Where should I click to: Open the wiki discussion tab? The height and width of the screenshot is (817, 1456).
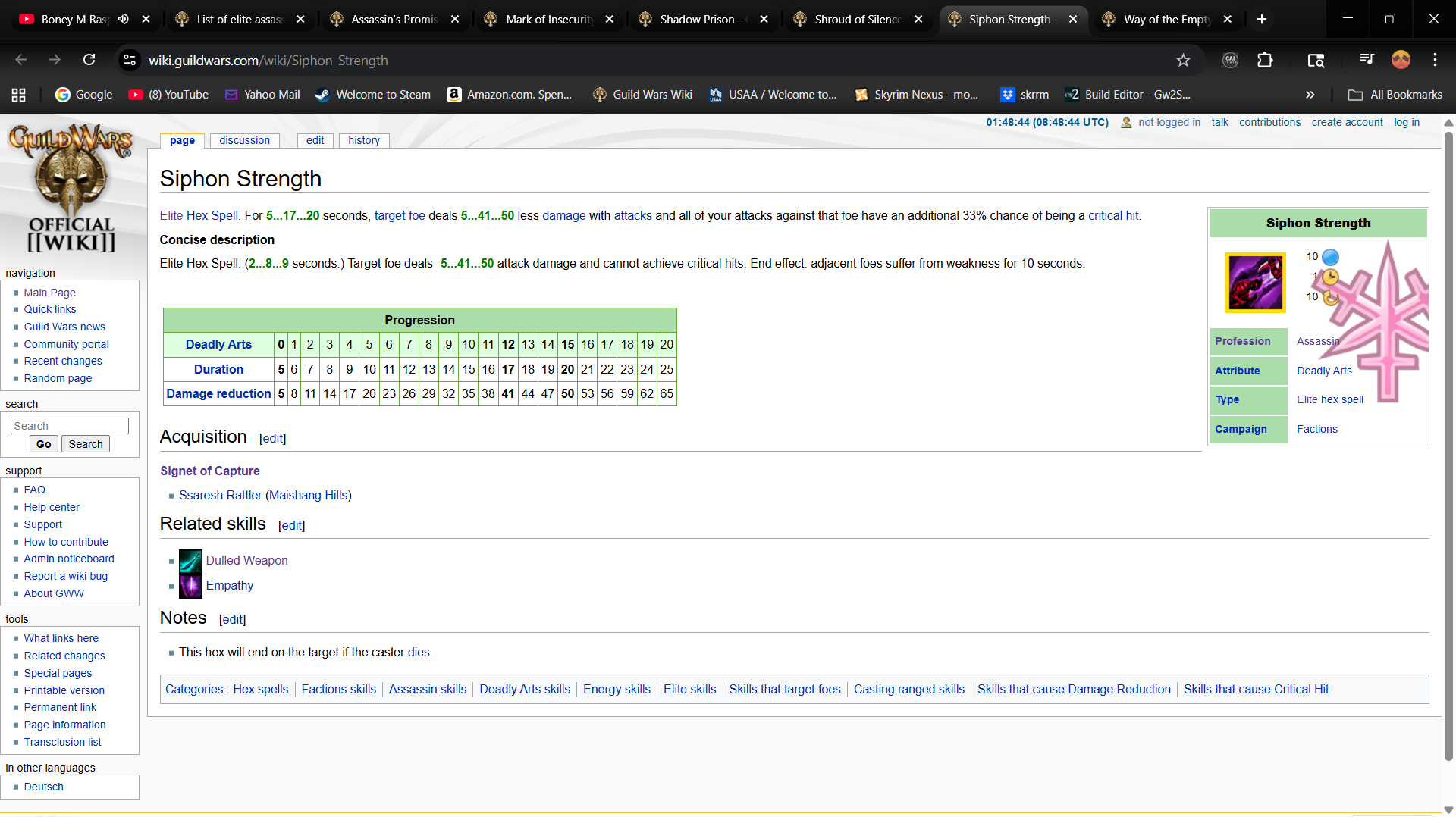click(x=245, y=141)
